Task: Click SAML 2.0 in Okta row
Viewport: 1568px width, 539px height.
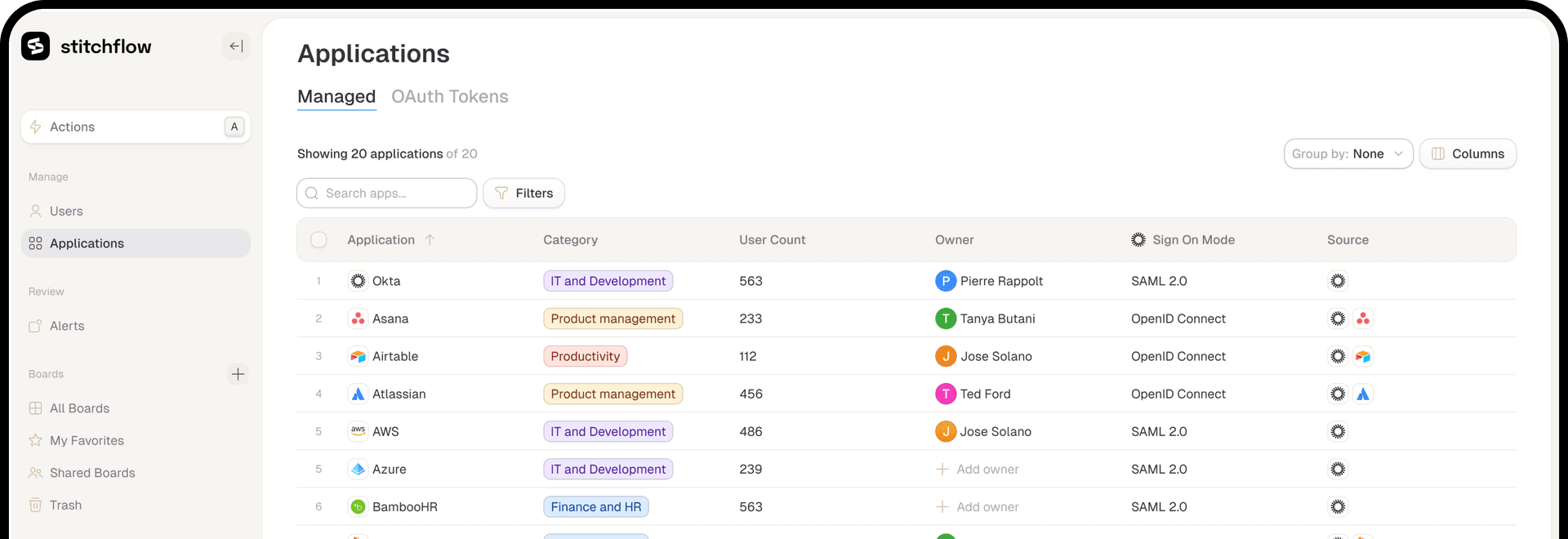Action: [1159, 281]
